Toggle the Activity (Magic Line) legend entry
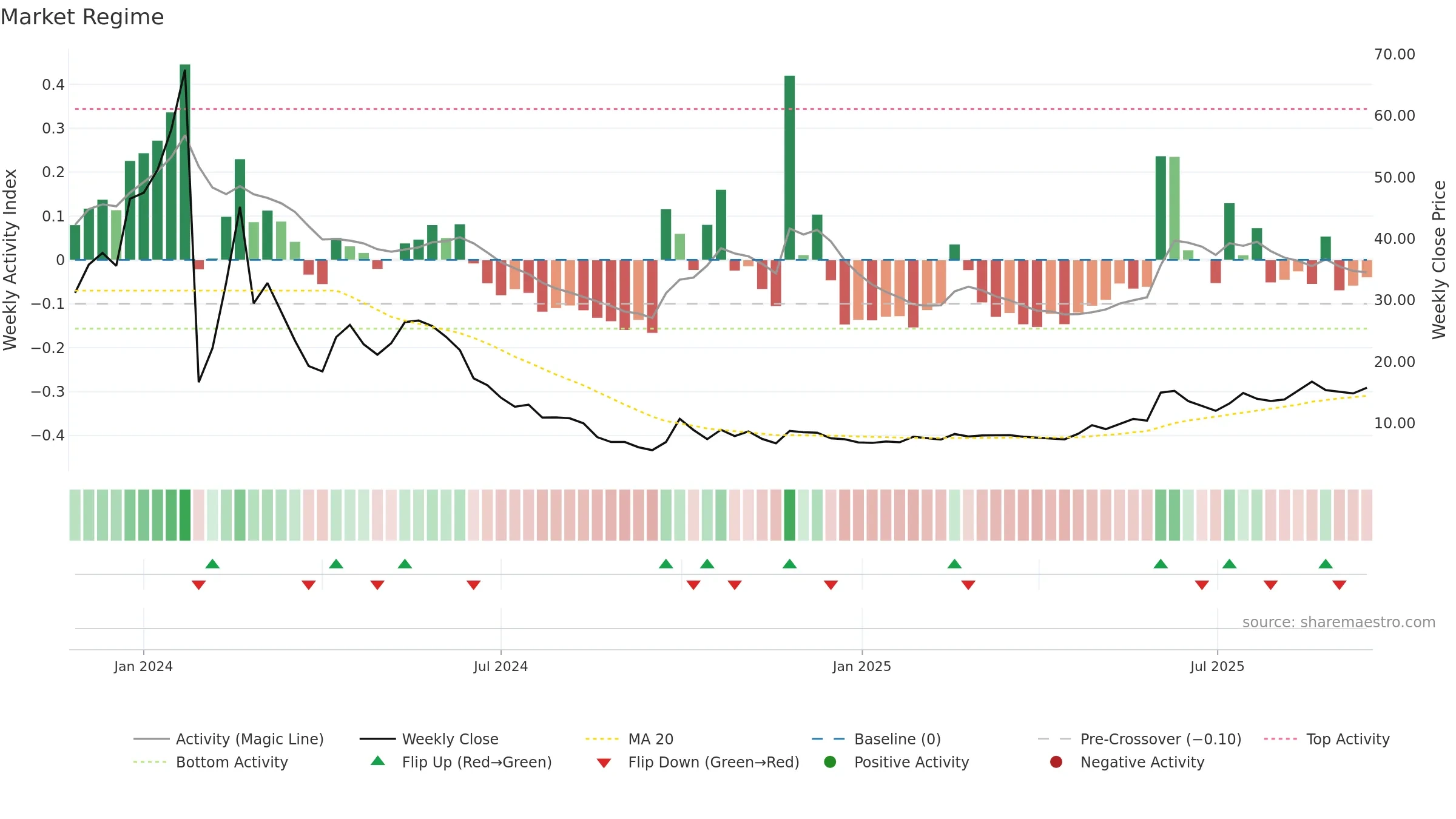Image resolution: width=1456 pixels, height=819 pixels. click(x=229, y=739)
